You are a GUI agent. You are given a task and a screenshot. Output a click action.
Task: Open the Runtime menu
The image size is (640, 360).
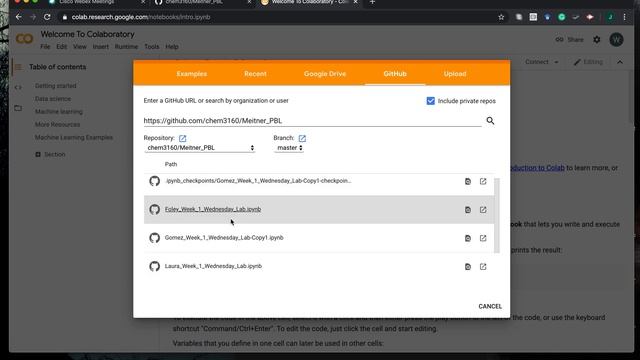click(x=126, y=47)
